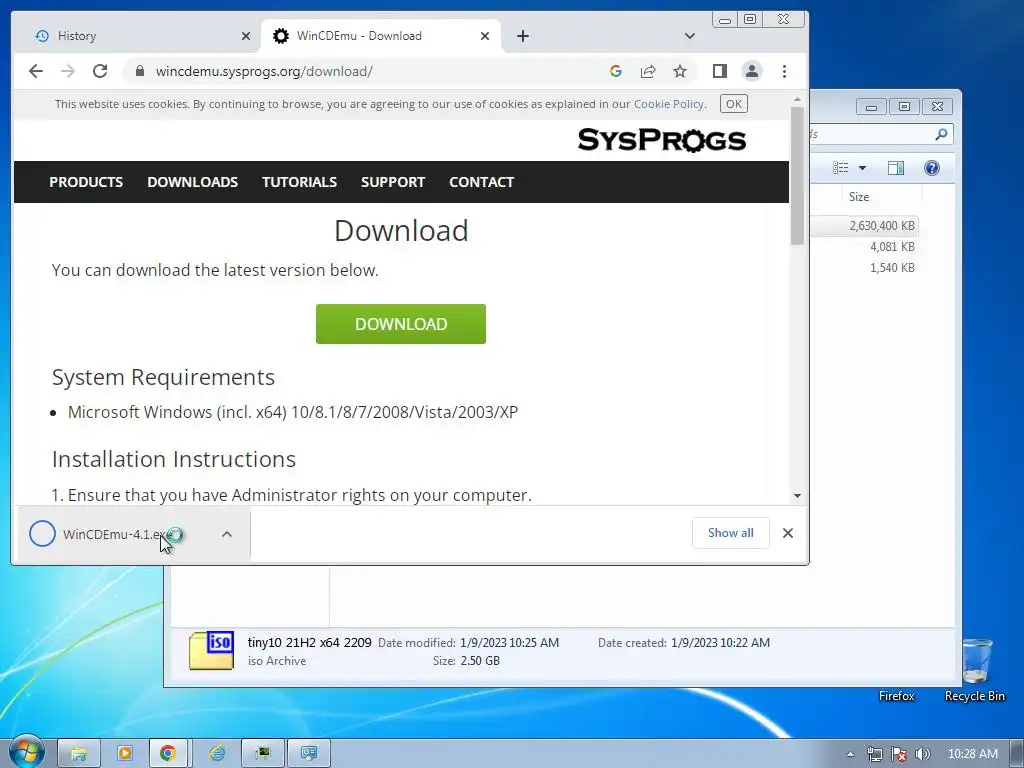Close the WinCDEmu - Download tab

tap(485, 36)
